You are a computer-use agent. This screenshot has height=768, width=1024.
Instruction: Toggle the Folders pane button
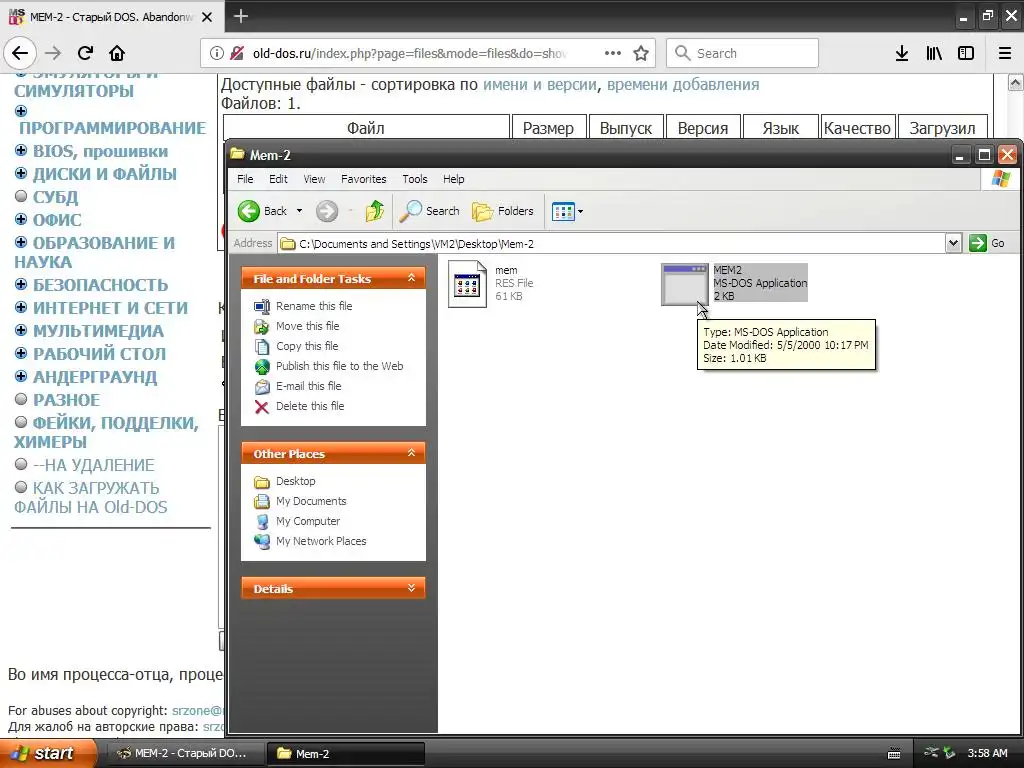pyautogui.click(x=503, y=211)
